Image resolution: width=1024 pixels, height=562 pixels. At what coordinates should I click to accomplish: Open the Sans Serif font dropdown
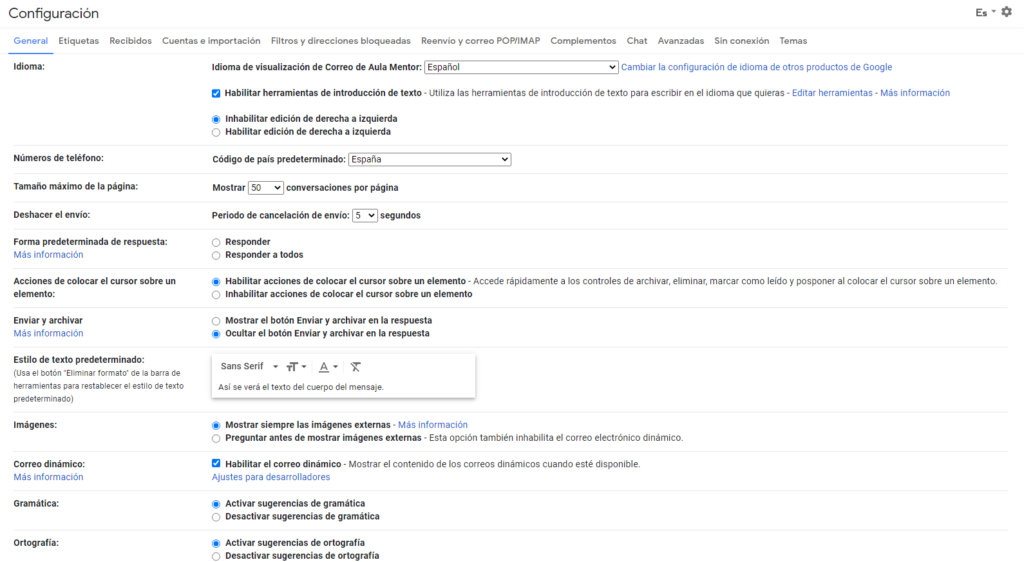(249, 366)
